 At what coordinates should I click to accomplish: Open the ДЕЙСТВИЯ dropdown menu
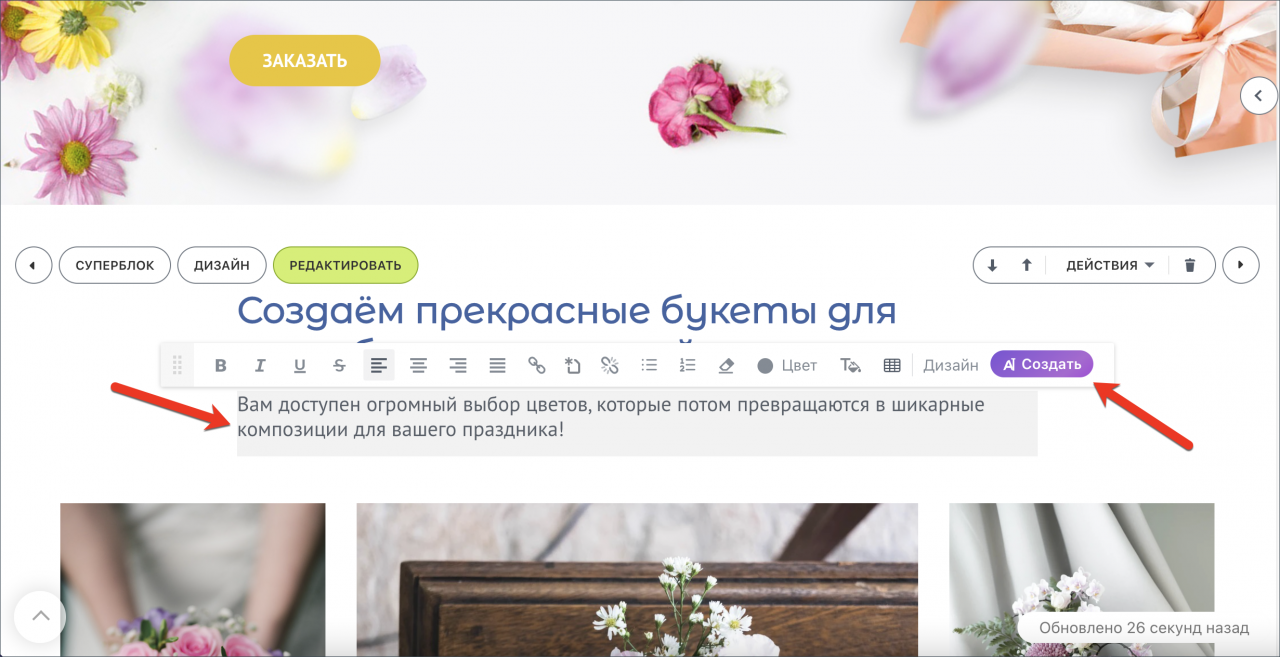pos(1110,265)
